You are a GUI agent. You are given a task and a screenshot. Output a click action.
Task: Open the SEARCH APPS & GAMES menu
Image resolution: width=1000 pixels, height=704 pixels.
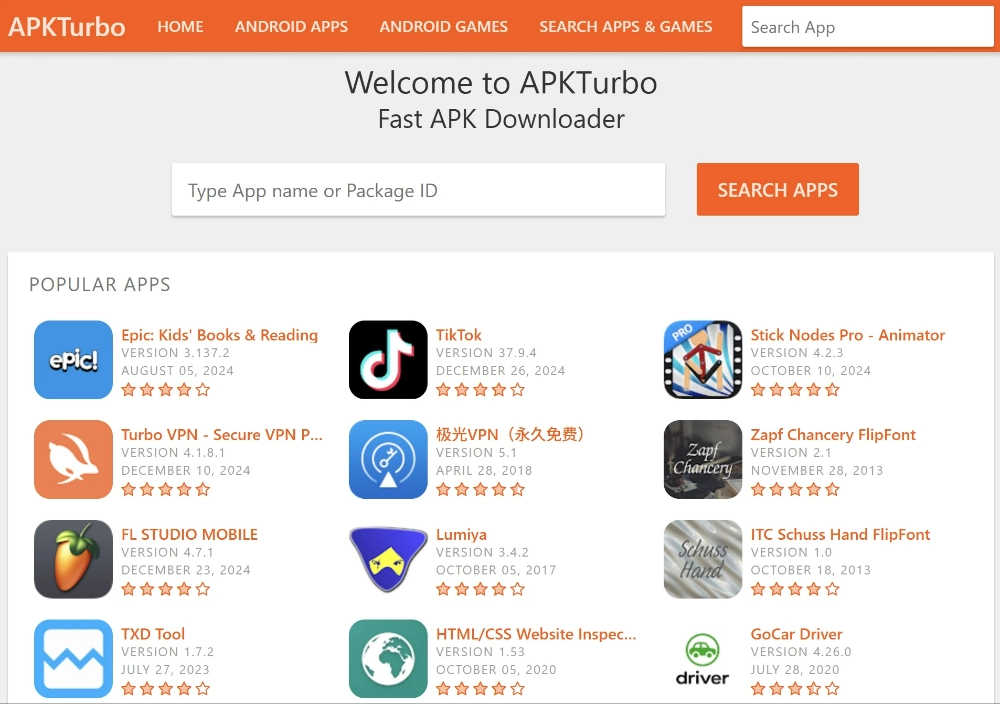[625, 27]
